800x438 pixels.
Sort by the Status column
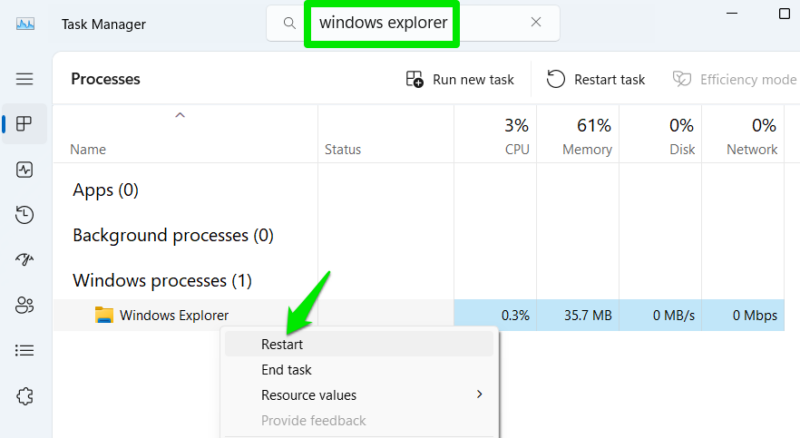pyautogui.click(x=343, y=150)
